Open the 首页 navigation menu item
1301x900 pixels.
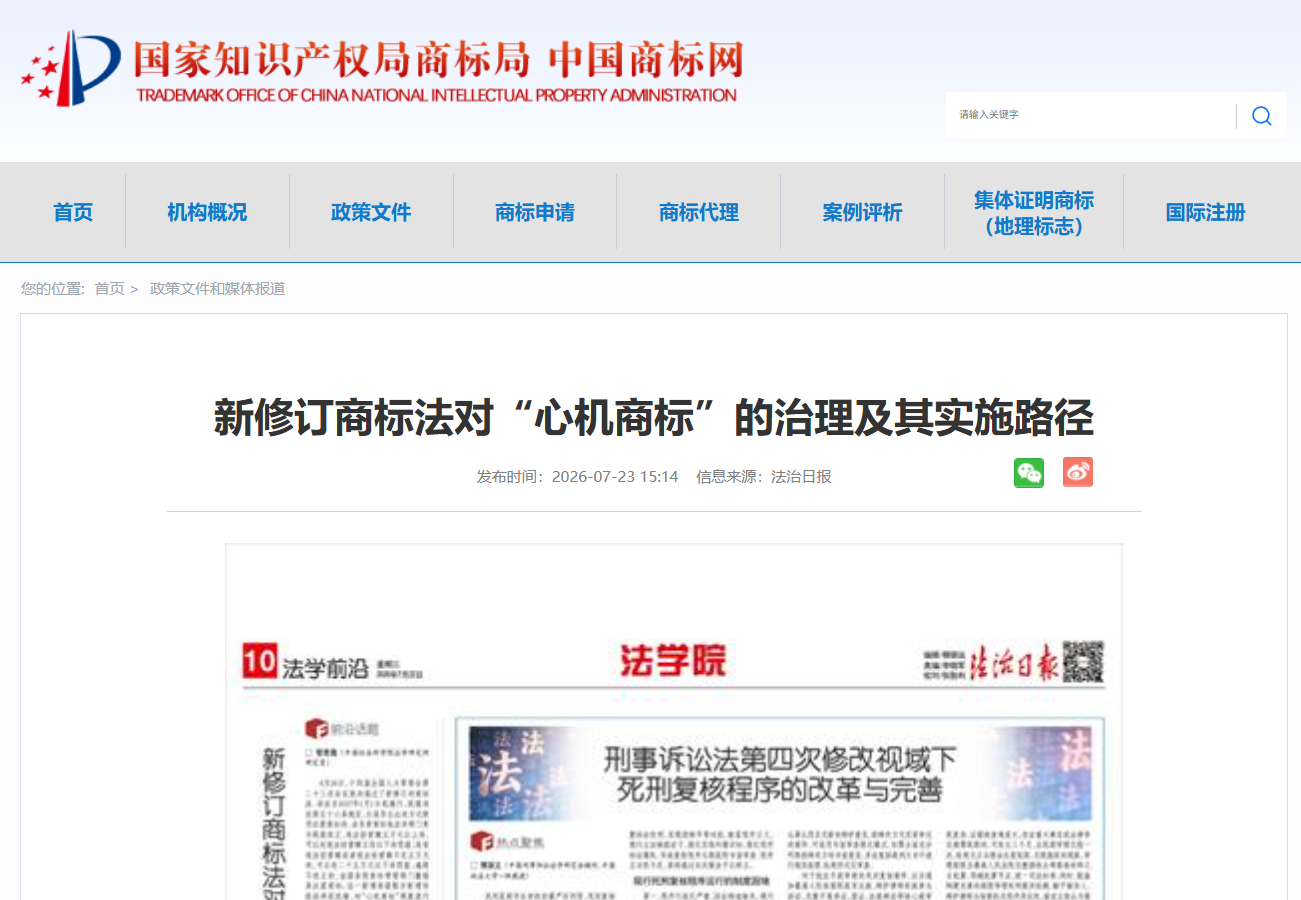click(73, 212)
